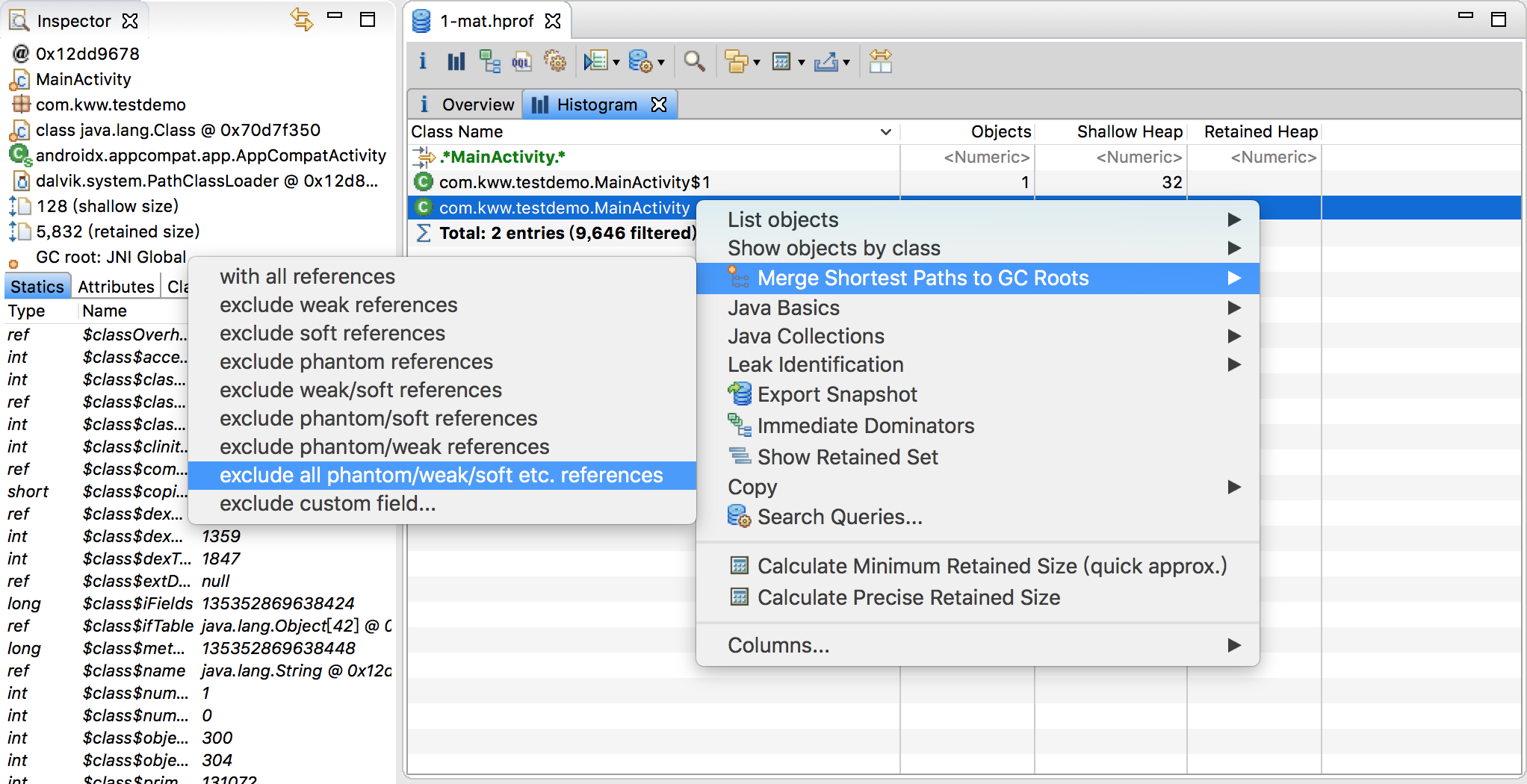Choose 'exclude phantom references' option
This screenshot has height=784, width=1527.
tap(442, 361)
